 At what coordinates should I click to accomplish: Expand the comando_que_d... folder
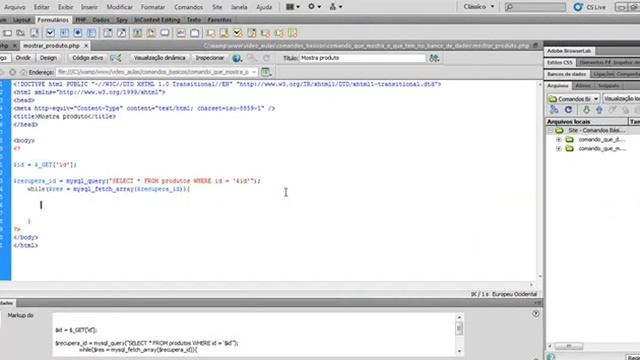click(559, 140)
